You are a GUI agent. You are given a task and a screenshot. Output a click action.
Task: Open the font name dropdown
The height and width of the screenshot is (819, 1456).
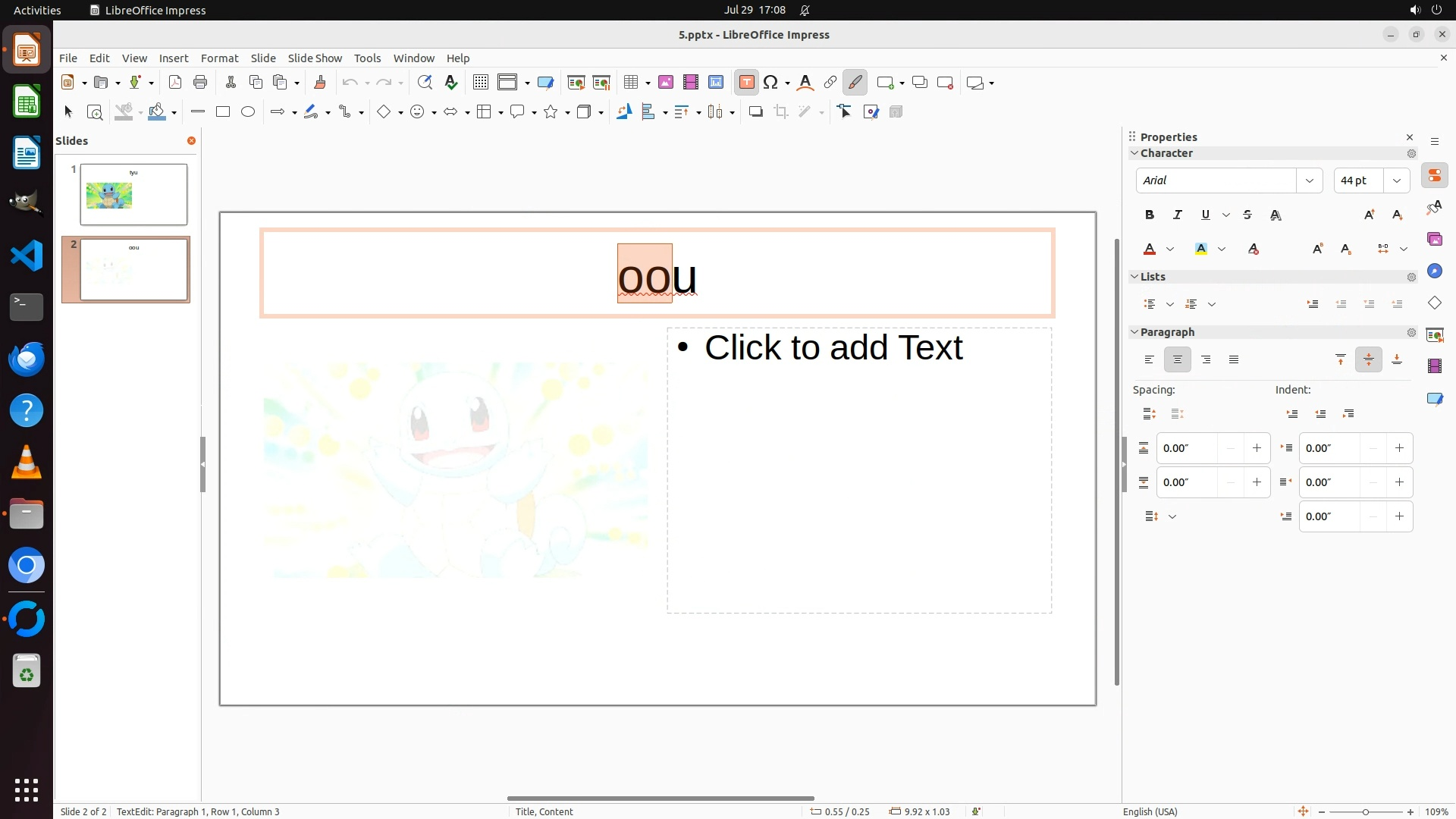1309,180
